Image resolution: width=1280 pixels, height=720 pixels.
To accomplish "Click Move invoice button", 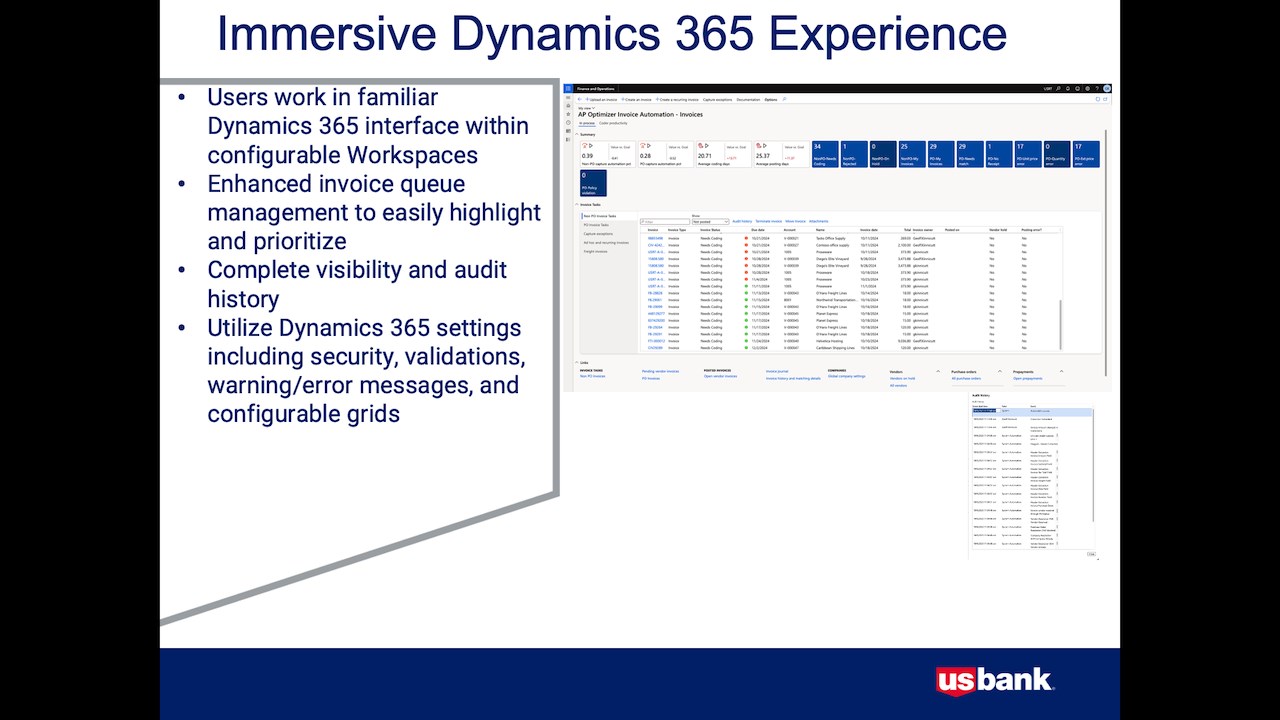I will pyautogui.click(x=796, y=221).
